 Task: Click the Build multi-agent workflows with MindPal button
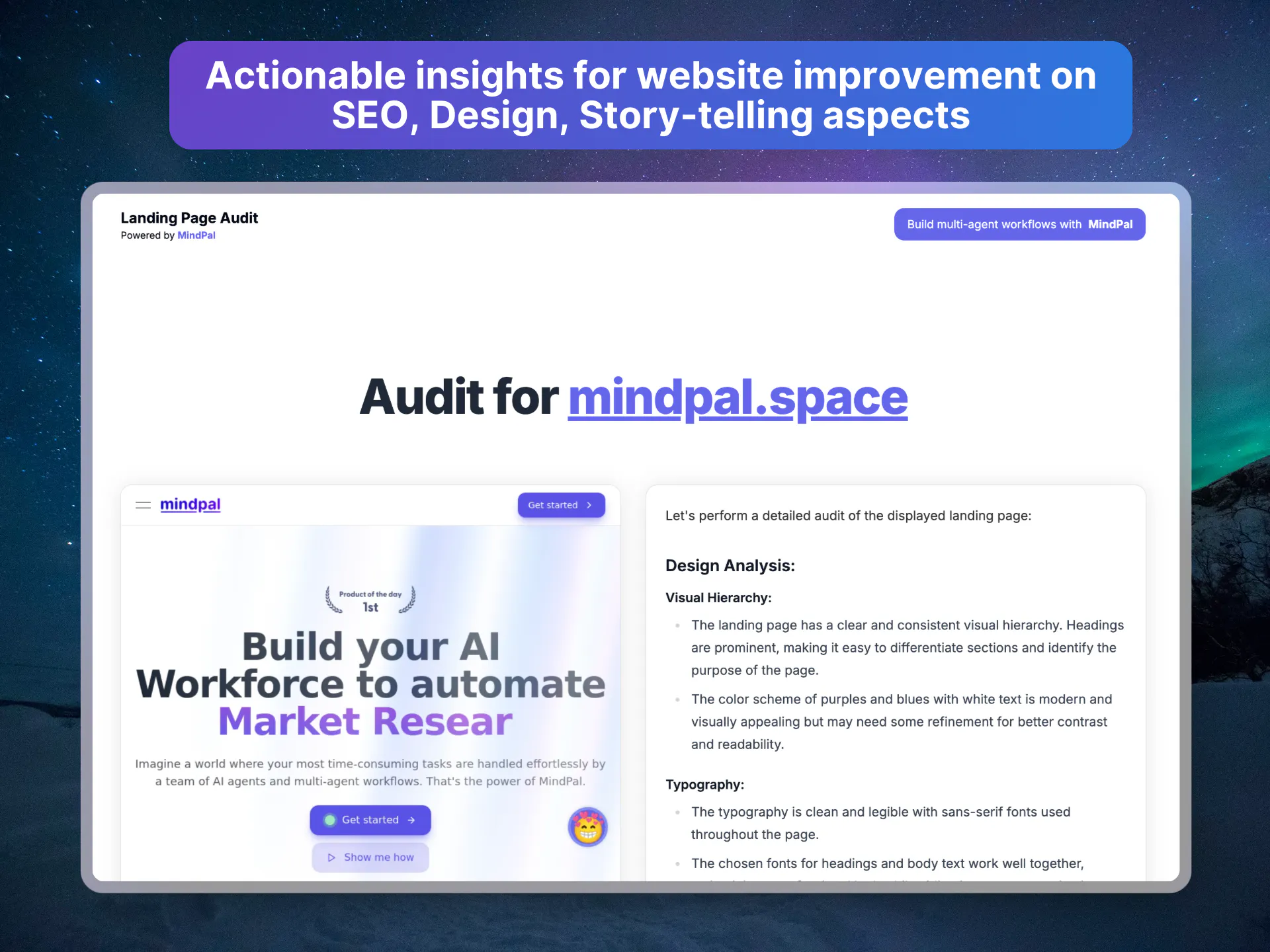pyautogui.click(x=1019, y=225)
